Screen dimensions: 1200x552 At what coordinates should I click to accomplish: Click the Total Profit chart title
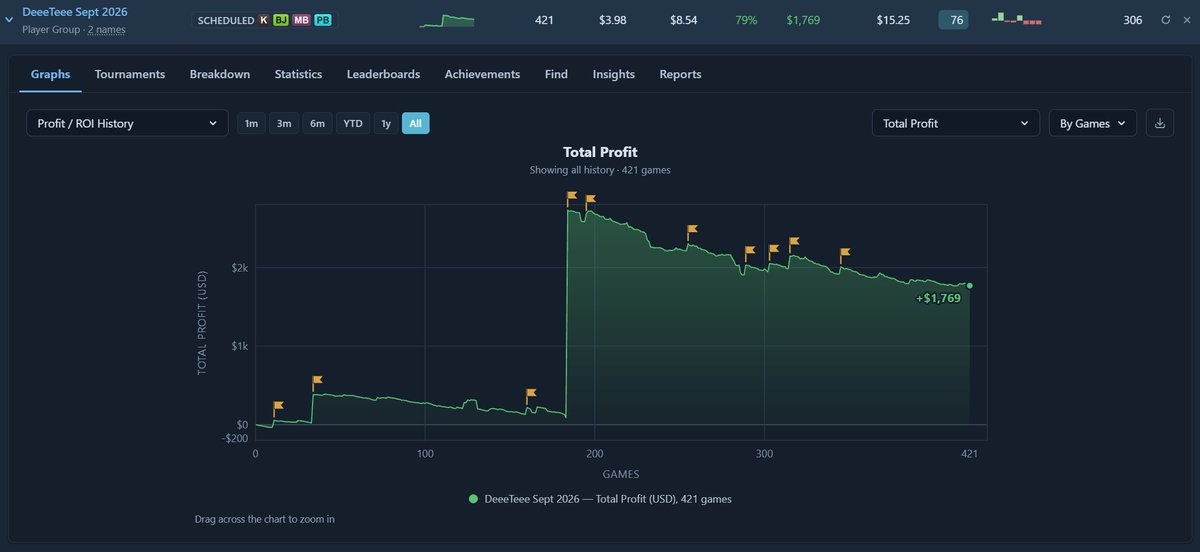click(x=600, y=152)
